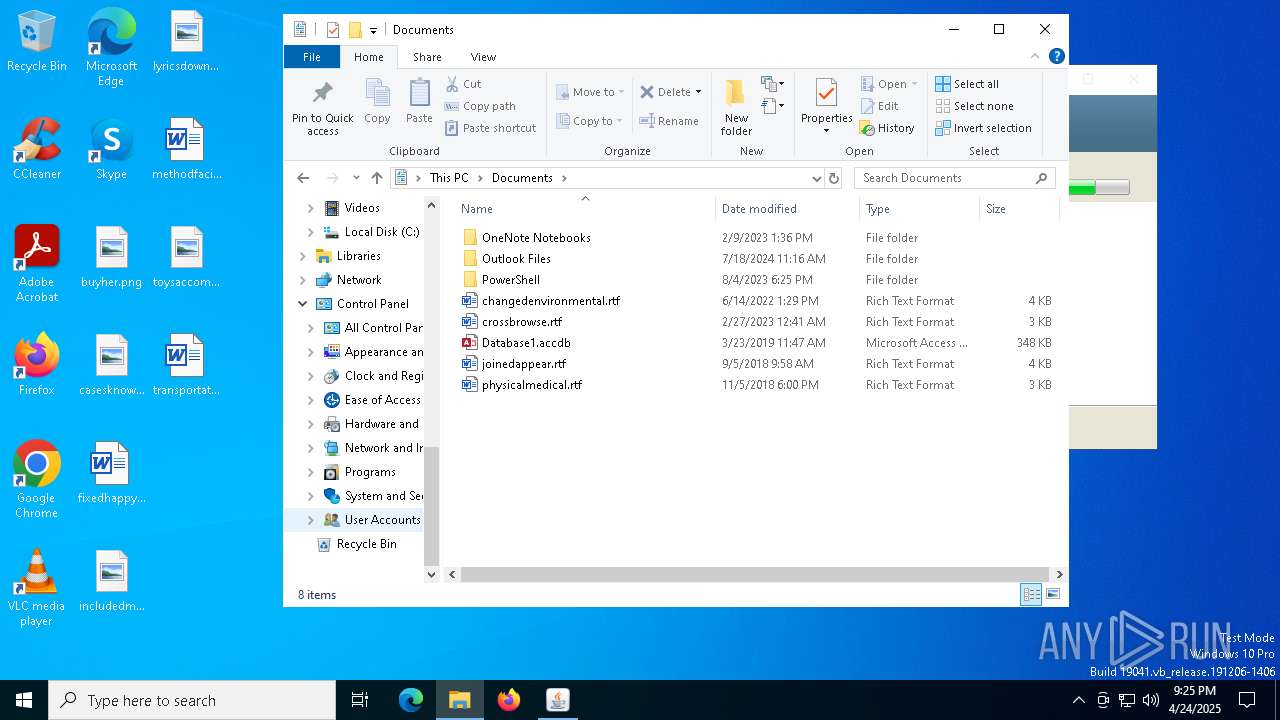1280x720 pixels.
Task: Open History in ribbon
Action: pyautogui.click(x=887, y=128)
